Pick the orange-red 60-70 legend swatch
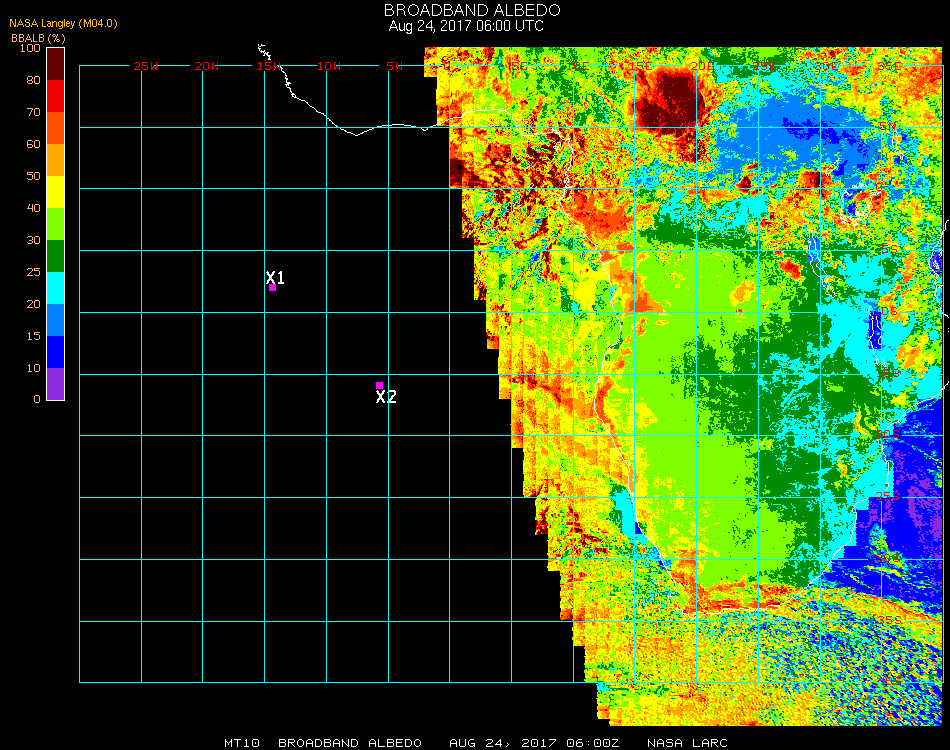The height and width of the screenshot is (750, 950). [55, 128]
